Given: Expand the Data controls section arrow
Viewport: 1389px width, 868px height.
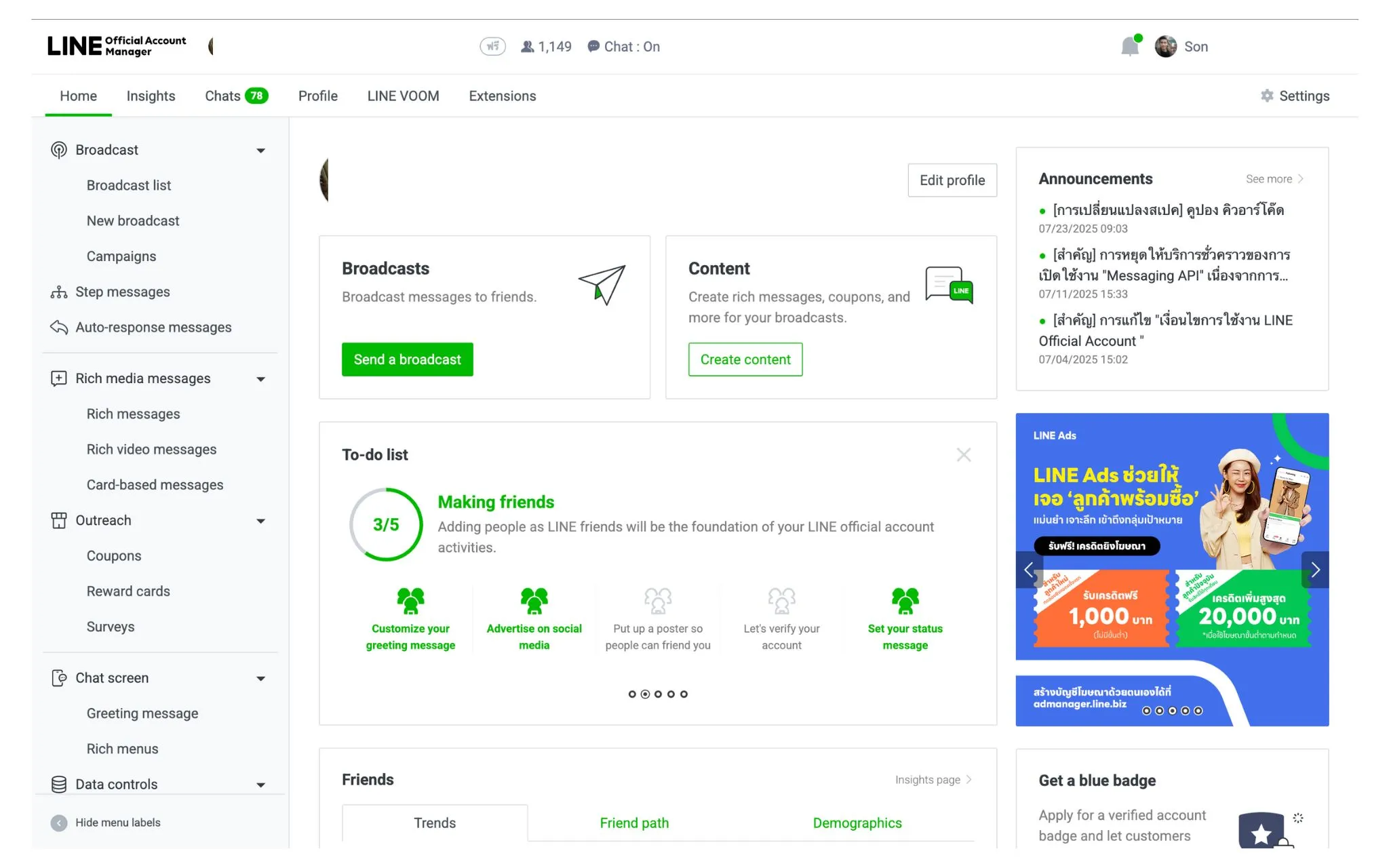Looking at the screenshot, I should point(260,785).
